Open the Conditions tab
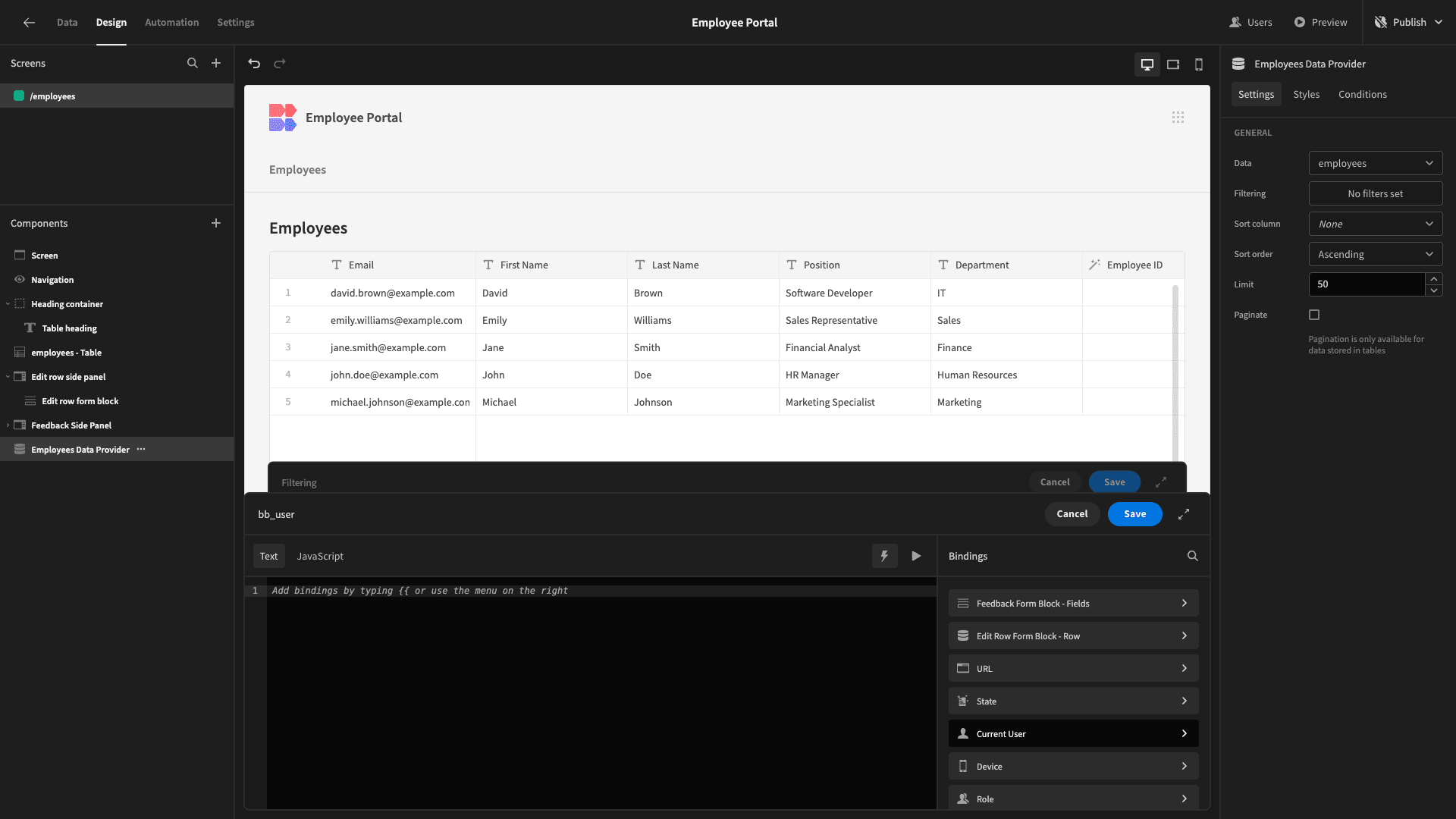The image size is (1456, 819). [x=1362, y=95]
